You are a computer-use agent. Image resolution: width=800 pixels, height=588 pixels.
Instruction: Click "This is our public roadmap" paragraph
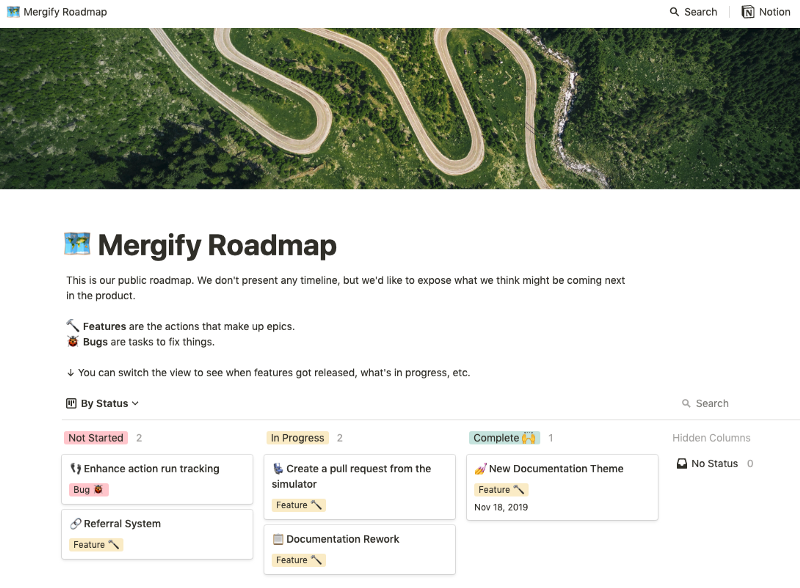(345, 288)
